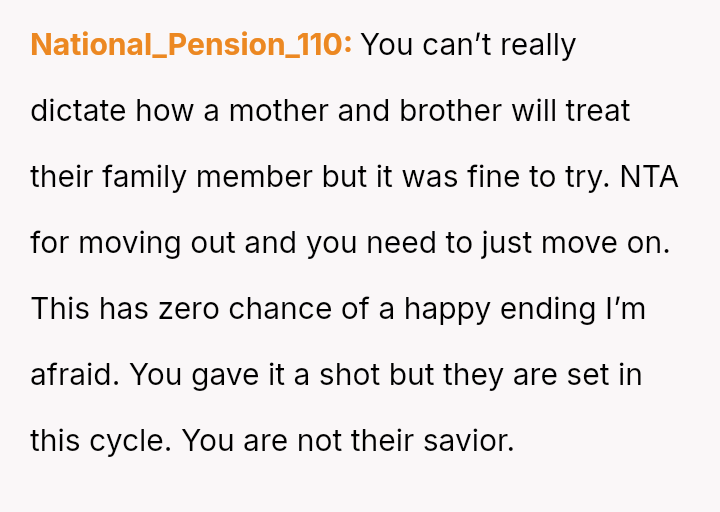Click the words "set in"

click(x=607, y=375)
